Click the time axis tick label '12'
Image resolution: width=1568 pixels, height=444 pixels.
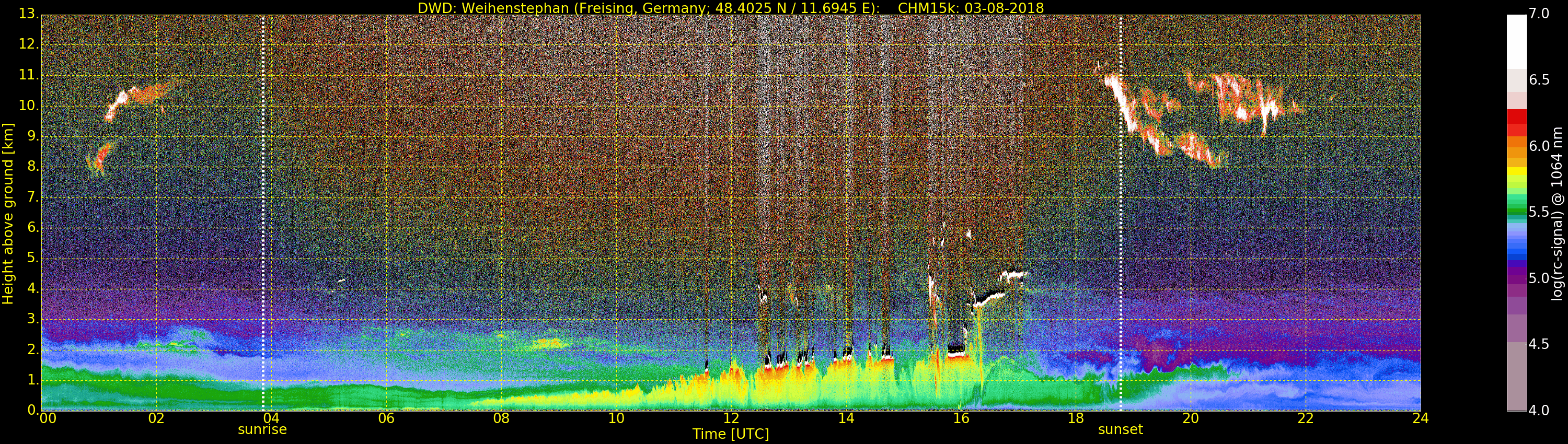[x=731, y=418]
